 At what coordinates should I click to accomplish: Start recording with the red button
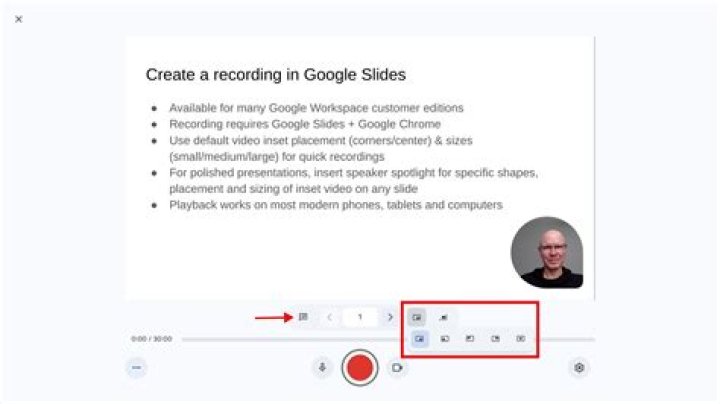359,368
